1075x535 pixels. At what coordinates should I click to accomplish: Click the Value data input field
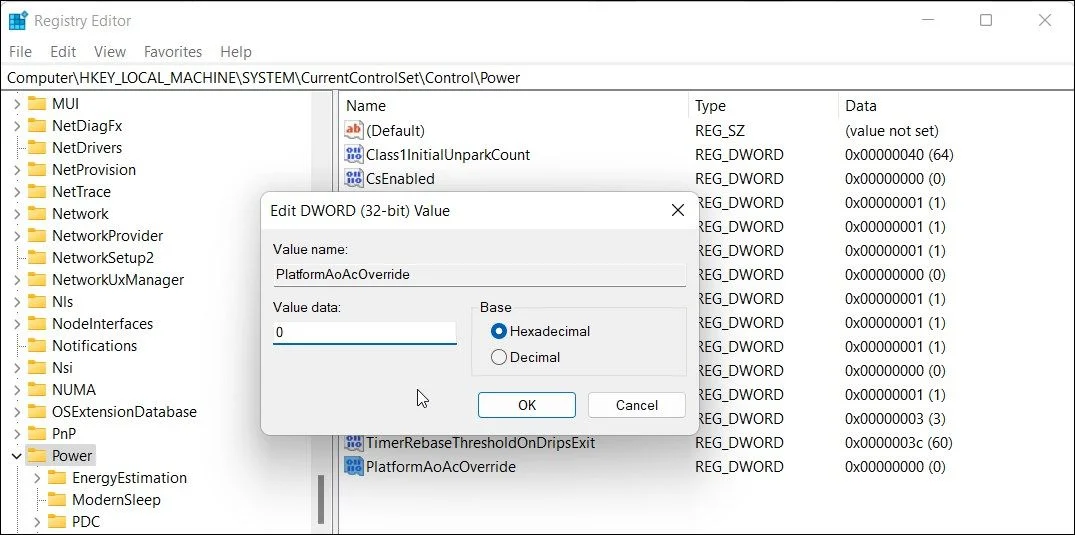(x=364, y=333)
